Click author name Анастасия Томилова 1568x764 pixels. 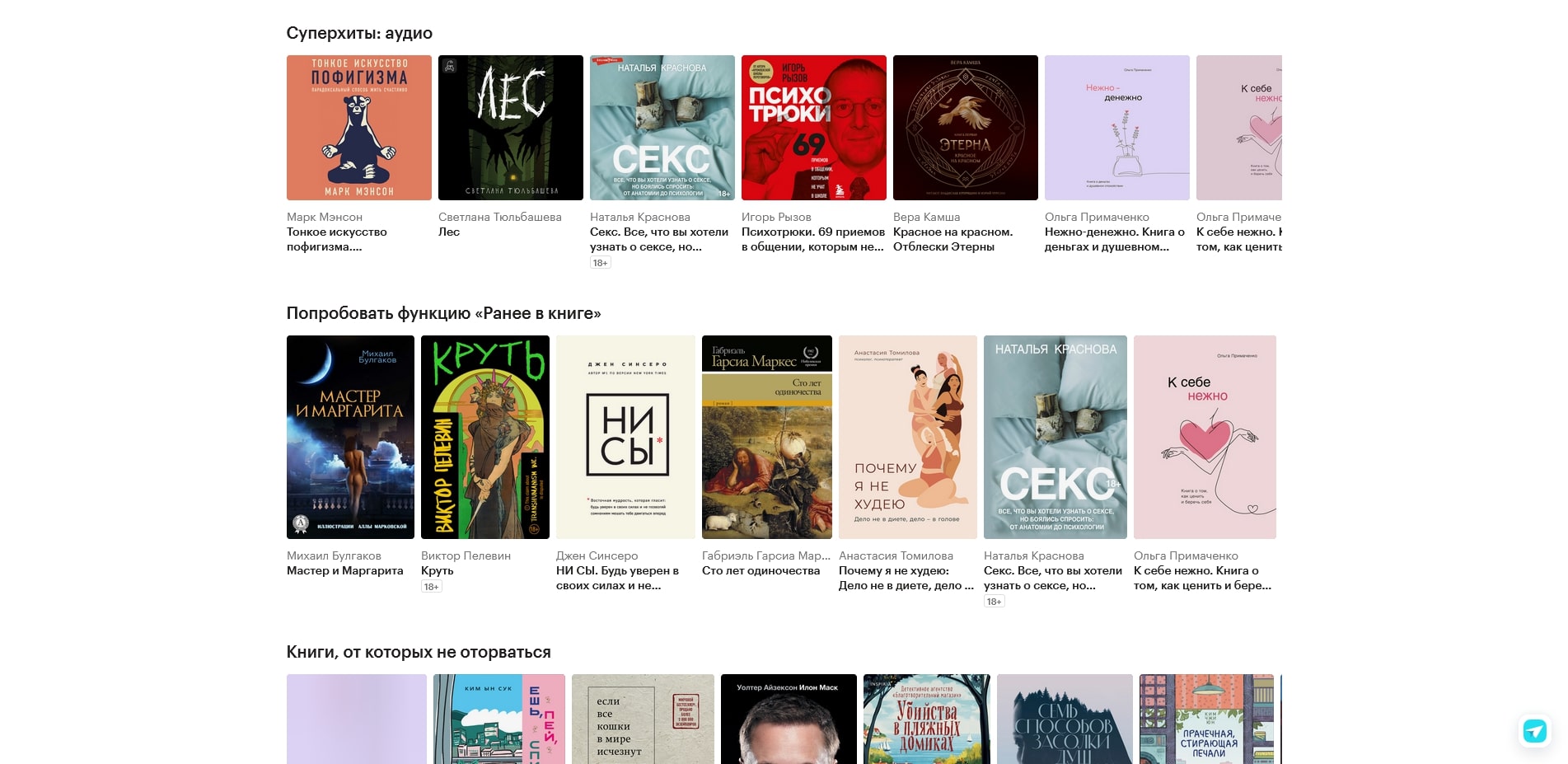[896, 555]
